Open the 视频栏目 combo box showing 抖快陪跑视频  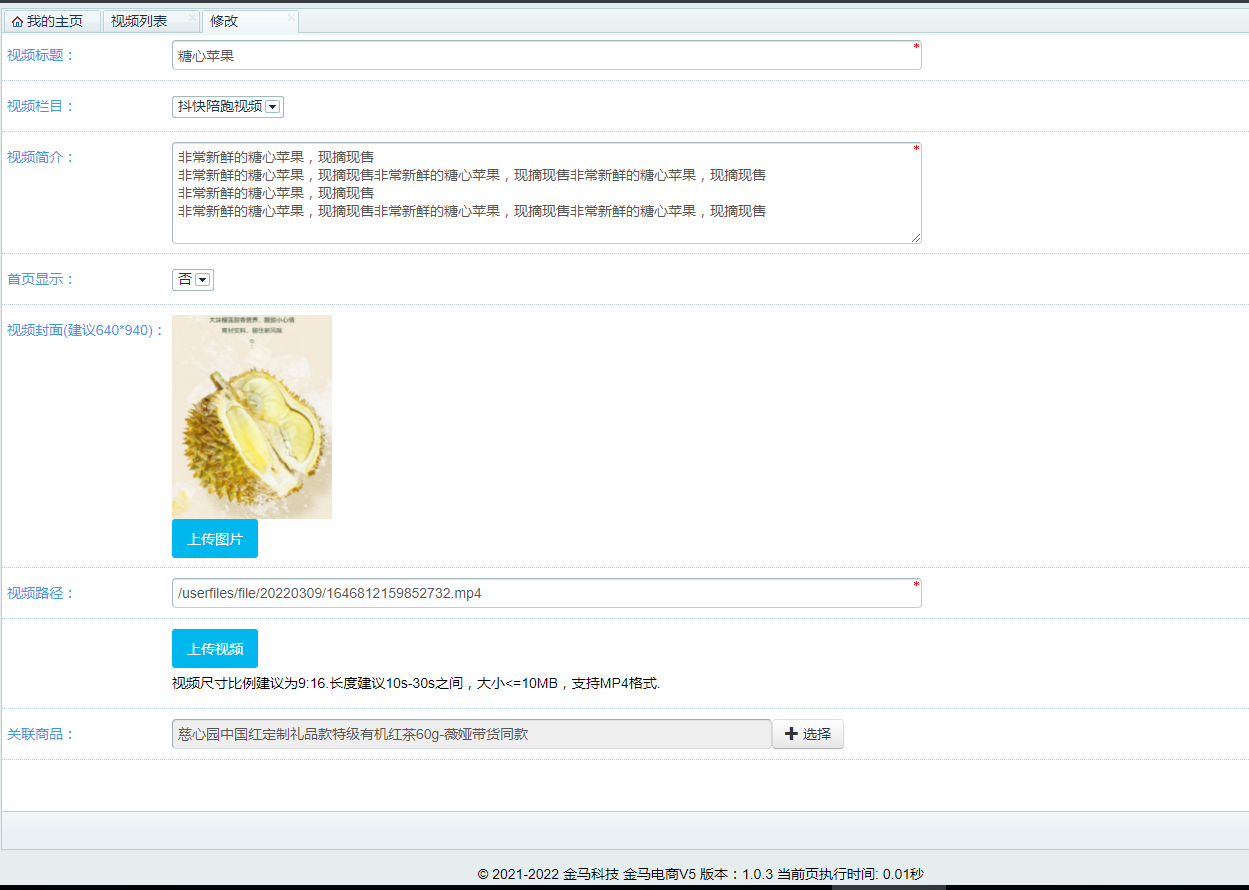point(227,106)
